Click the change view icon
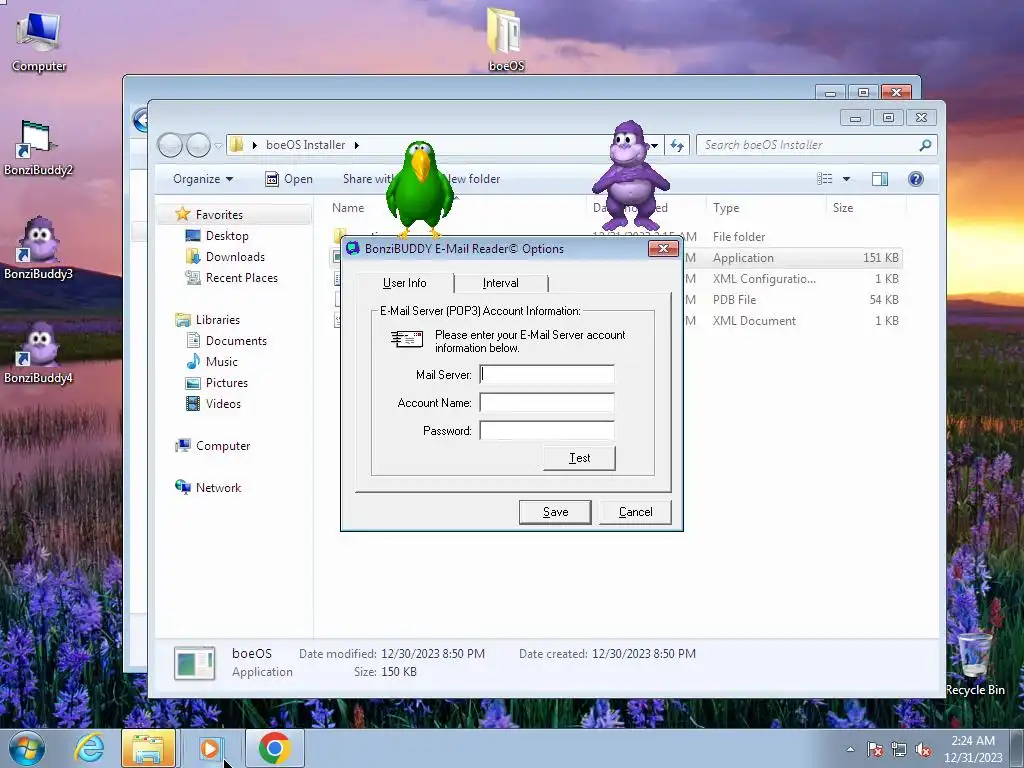 coord(825,179)
